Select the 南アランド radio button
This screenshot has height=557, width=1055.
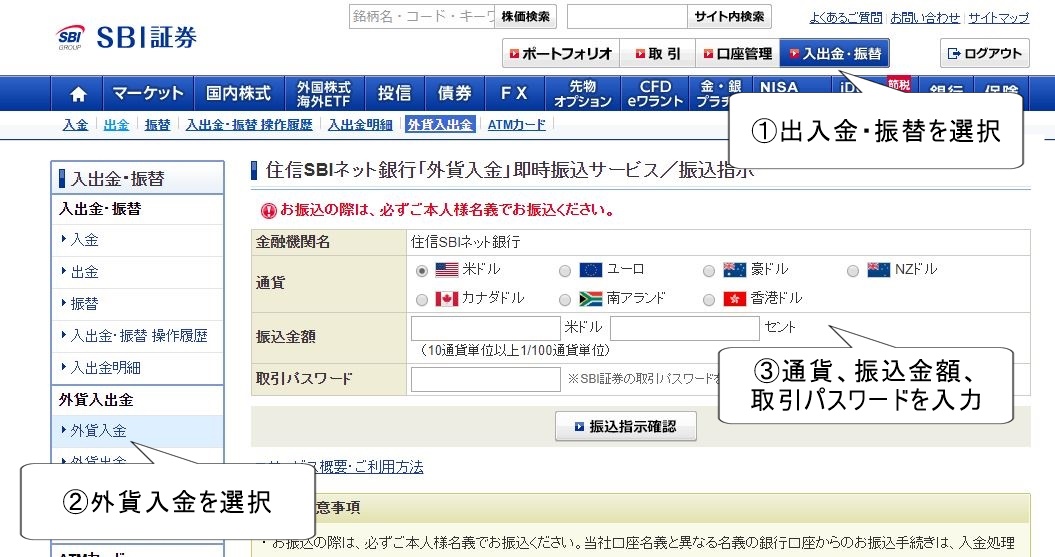point(565,300)
